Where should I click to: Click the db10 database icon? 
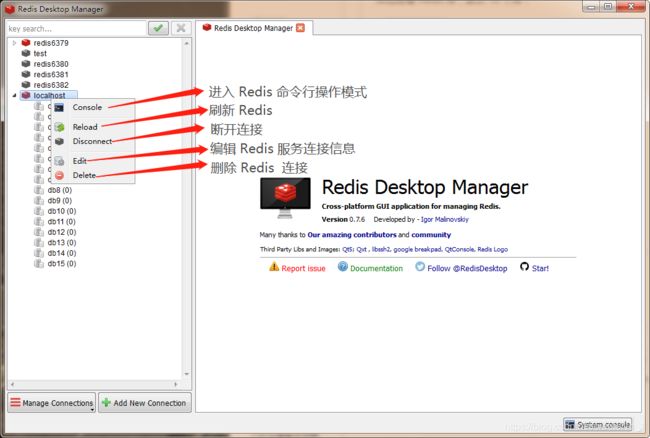pos(39,211)
